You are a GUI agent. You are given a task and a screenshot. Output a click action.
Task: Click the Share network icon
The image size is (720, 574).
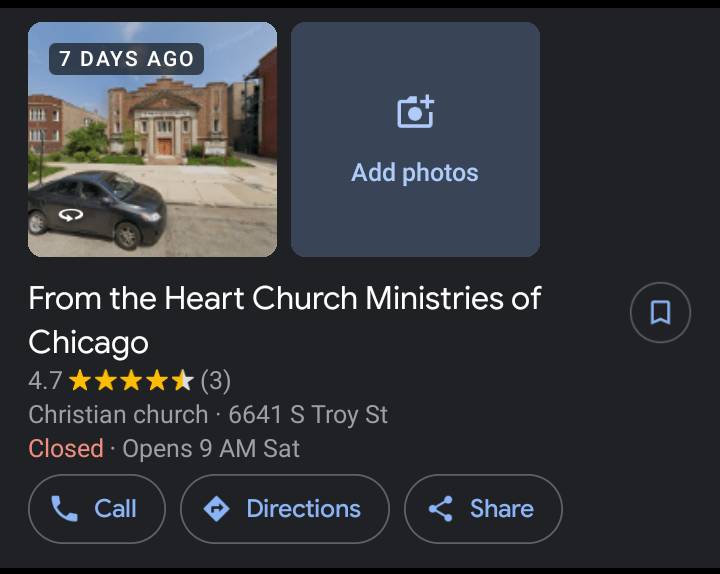click(x=440, y=509)
